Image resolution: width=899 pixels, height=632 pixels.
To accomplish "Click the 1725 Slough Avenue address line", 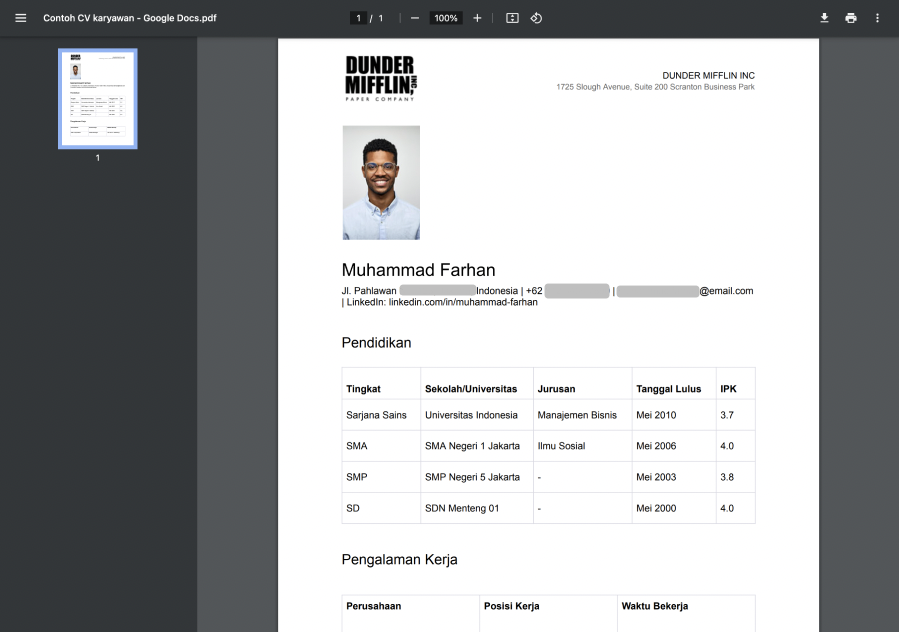I will click(655, 87).
